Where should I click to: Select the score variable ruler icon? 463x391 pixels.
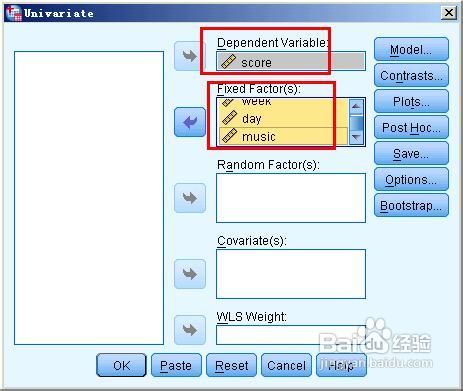tap(229, 62)
